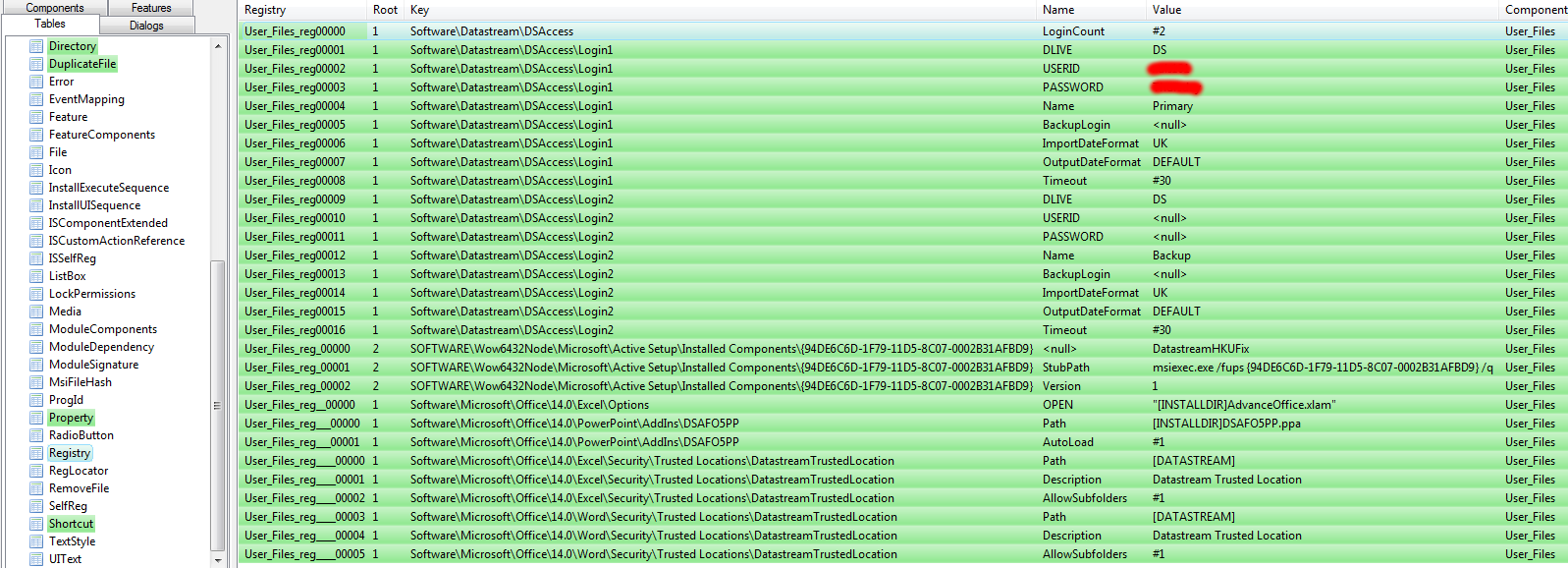The height and width of the screenshot is (568, 1568).
Task: Open the TextStyle table
Action: (x=72, y=541)
